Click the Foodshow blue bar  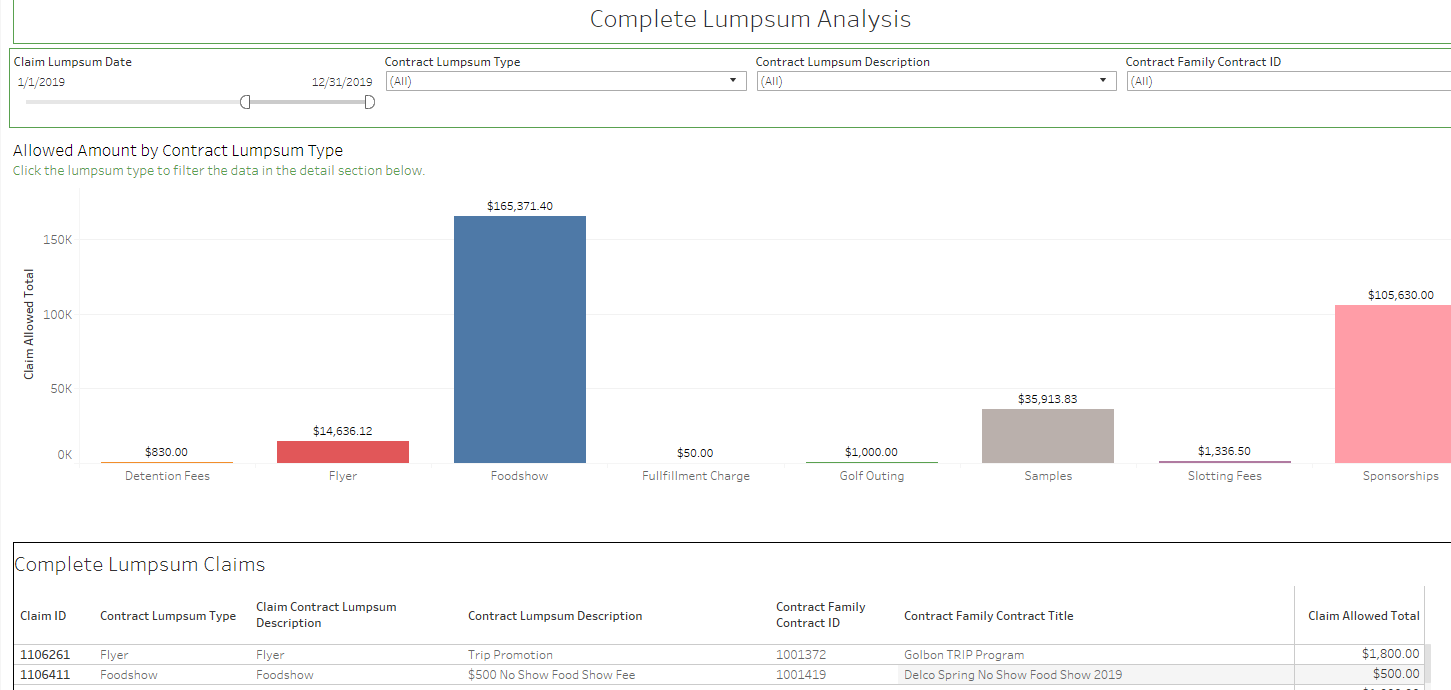519,340
